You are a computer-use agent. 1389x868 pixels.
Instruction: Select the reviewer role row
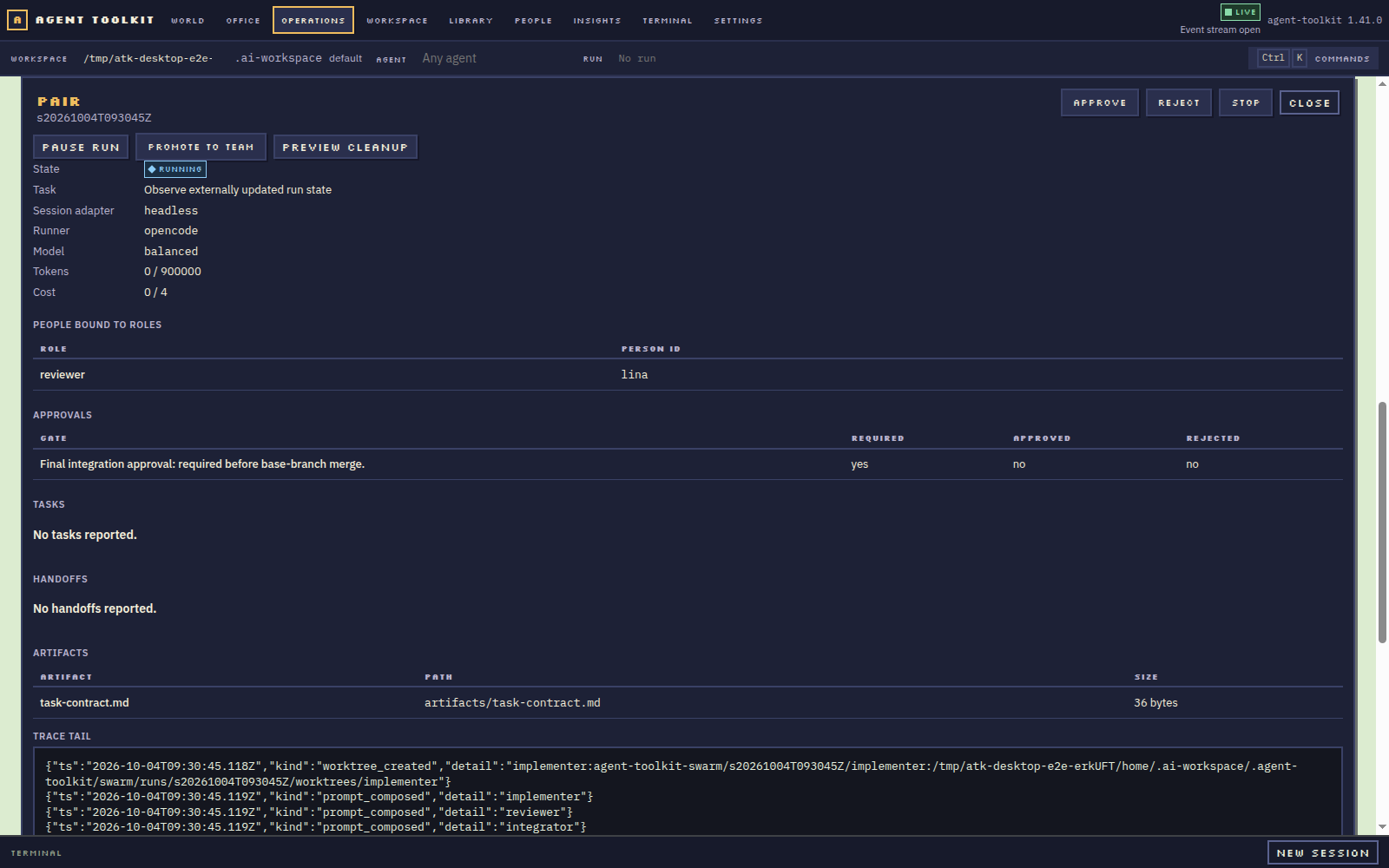click(x=688, y=375)
